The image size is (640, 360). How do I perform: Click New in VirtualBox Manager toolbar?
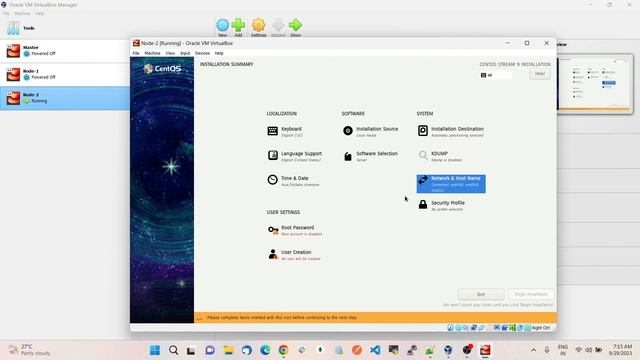(x=222, y=28)
